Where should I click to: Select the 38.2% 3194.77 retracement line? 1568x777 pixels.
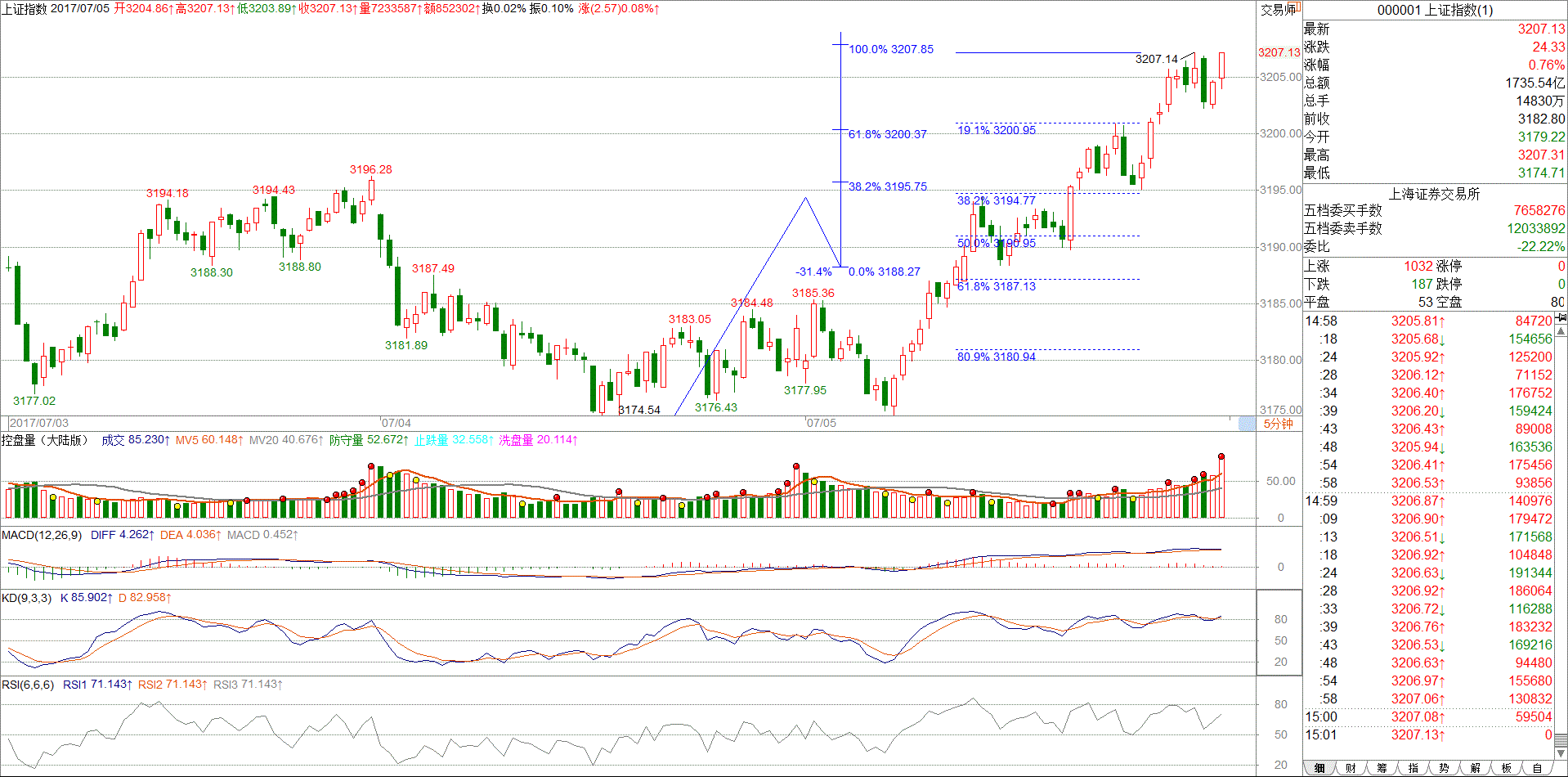click(x=997, y=200)
